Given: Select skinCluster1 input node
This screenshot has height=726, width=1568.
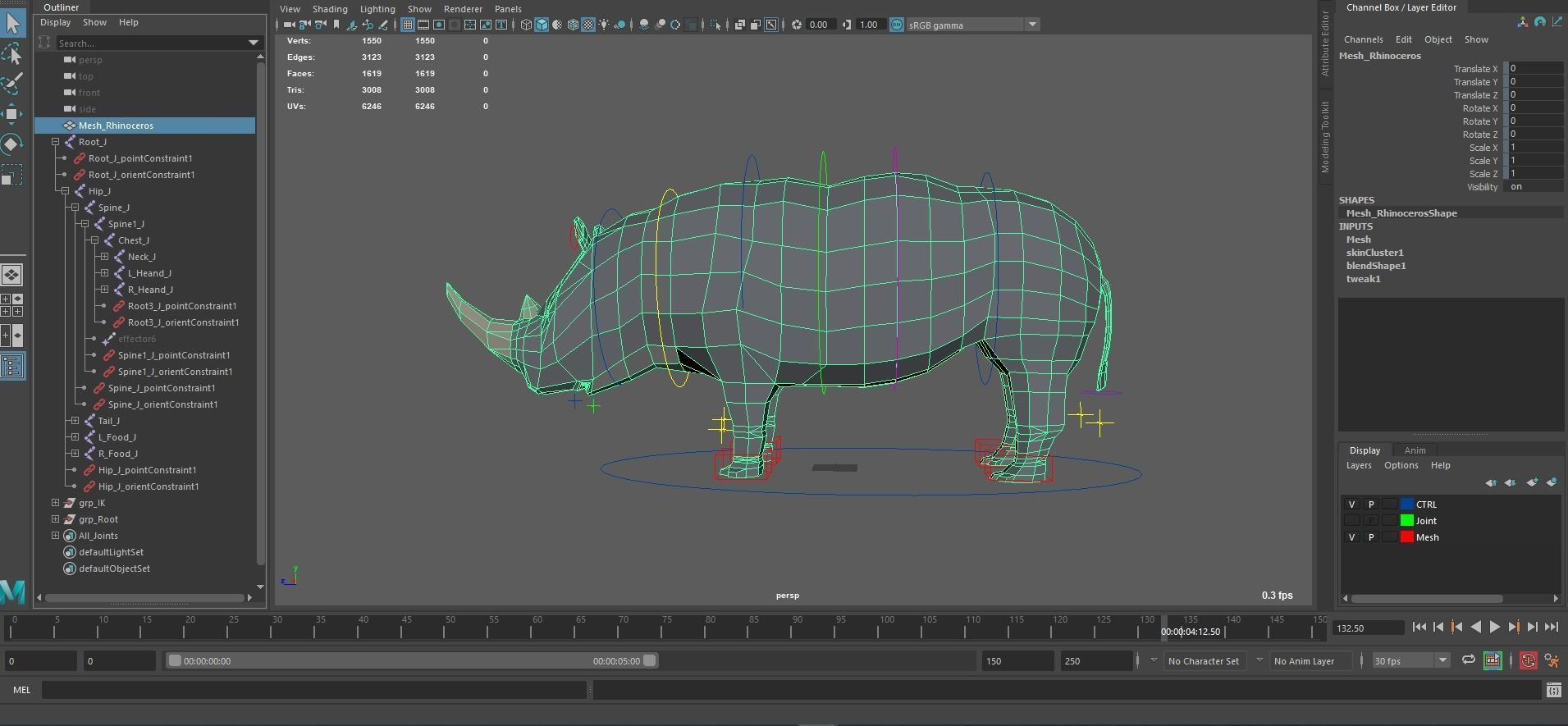Looking at the screenshot, I should click(x=1374, y=253).
